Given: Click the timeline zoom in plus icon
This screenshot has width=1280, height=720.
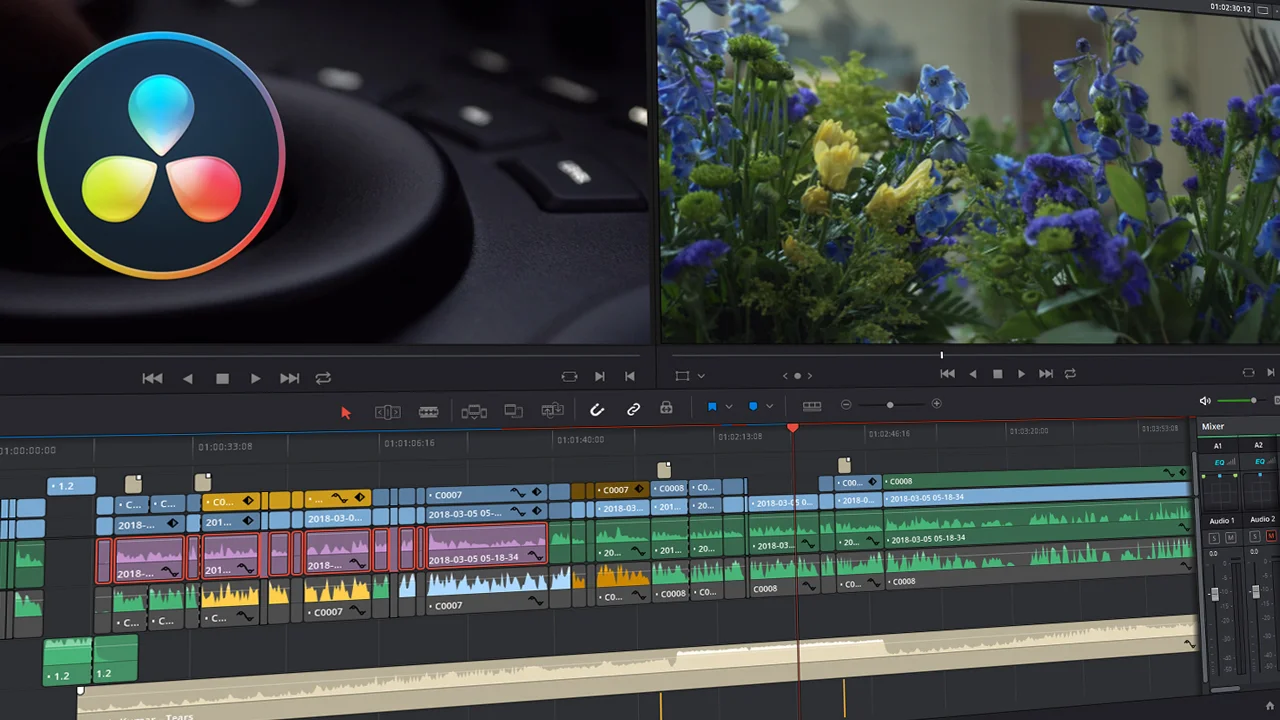Looking at the screenshot, I should 936,404.
